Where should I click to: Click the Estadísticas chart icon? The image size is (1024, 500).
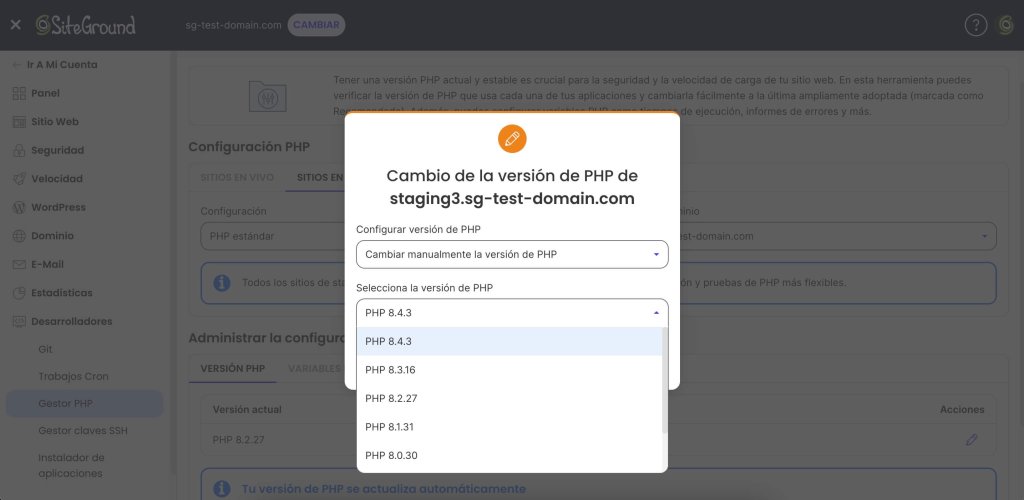click(19, 293)
